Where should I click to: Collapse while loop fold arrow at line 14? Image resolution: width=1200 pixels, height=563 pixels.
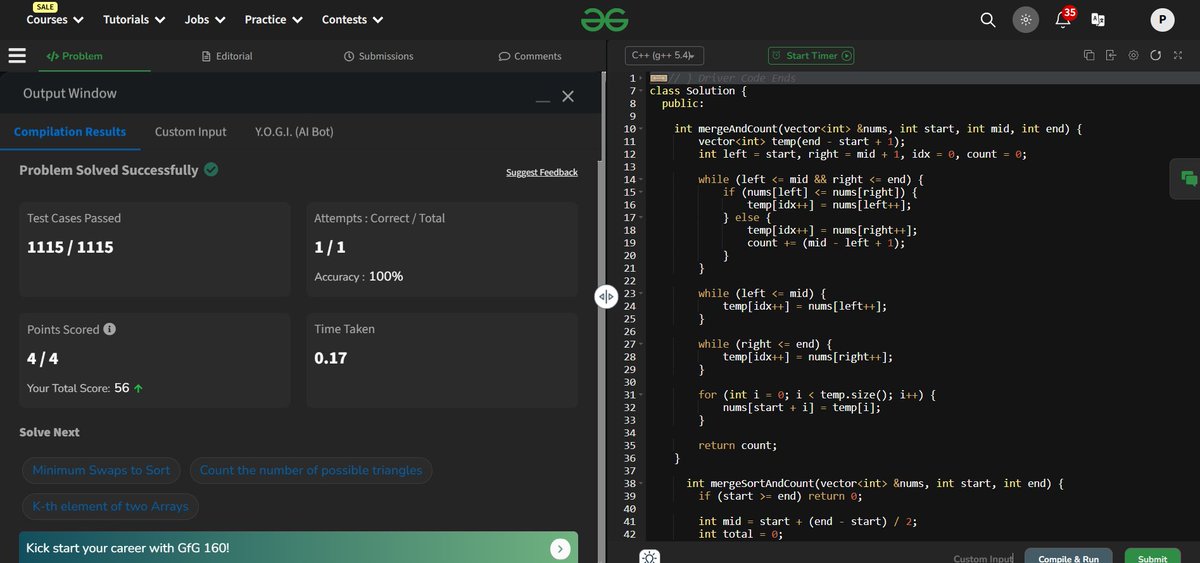click(641, 180)
